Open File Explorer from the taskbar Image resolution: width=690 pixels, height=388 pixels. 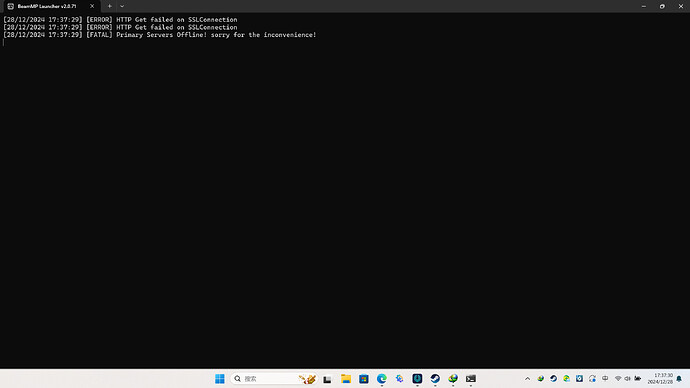(x=346, y=379)
